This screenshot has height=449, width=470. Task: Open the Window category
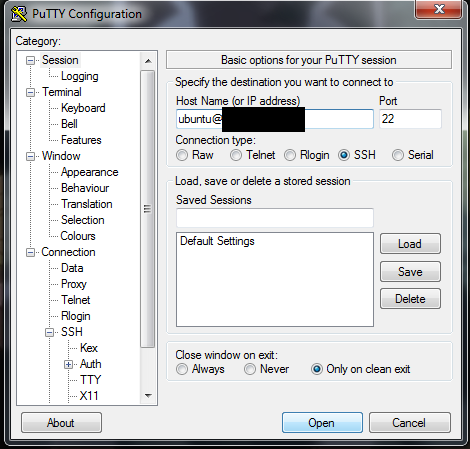61,156
